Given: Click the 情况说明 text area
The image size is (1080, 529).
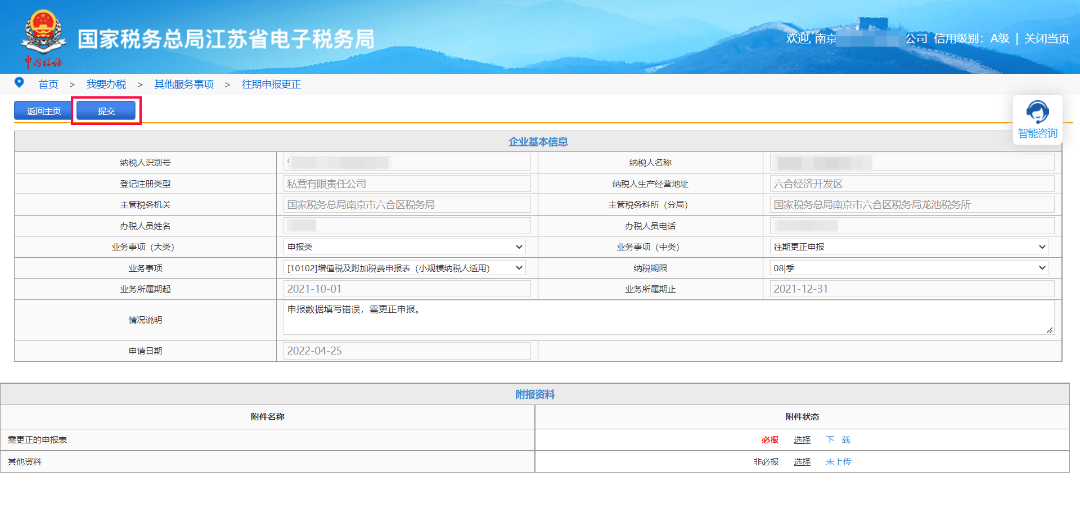Looking at the screenshot, I should click(x=668, y=319).
